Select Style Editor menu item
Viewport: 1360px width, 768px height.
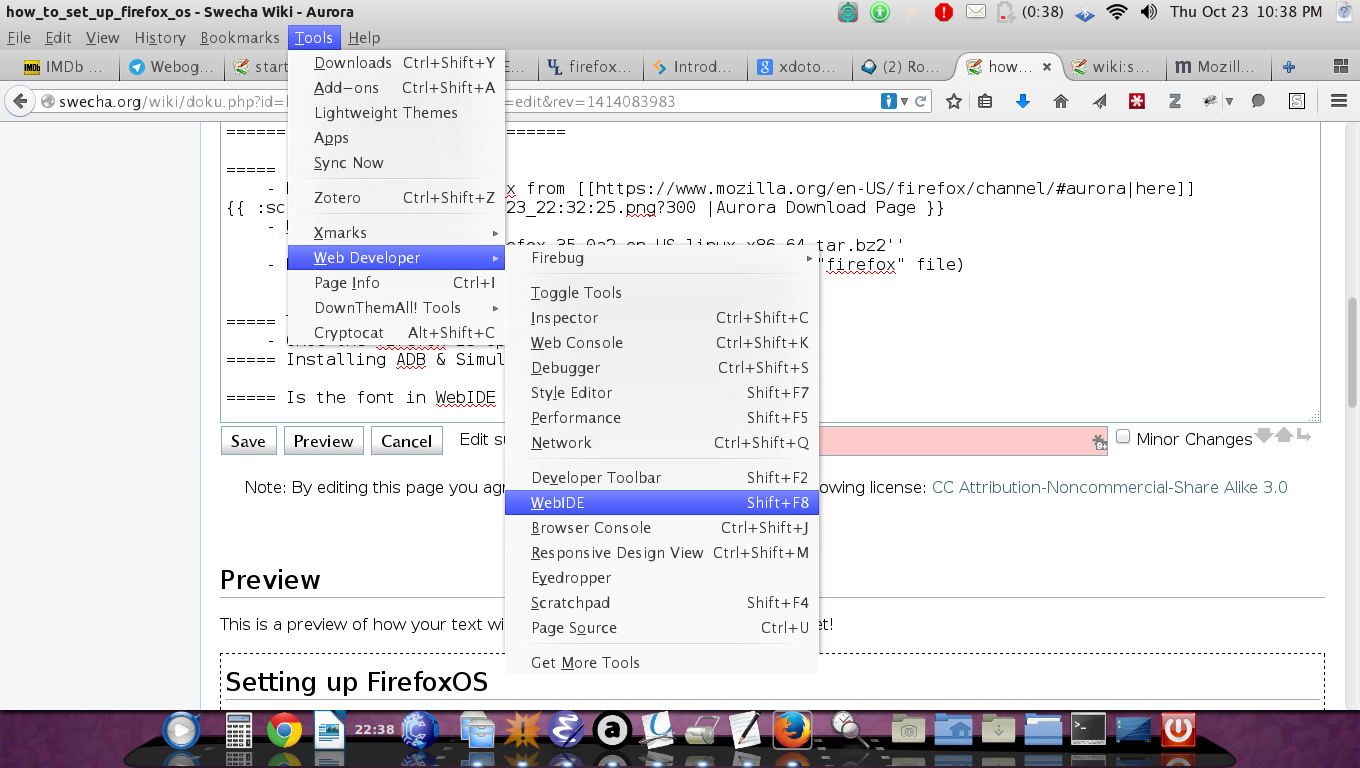click(662, 392)
